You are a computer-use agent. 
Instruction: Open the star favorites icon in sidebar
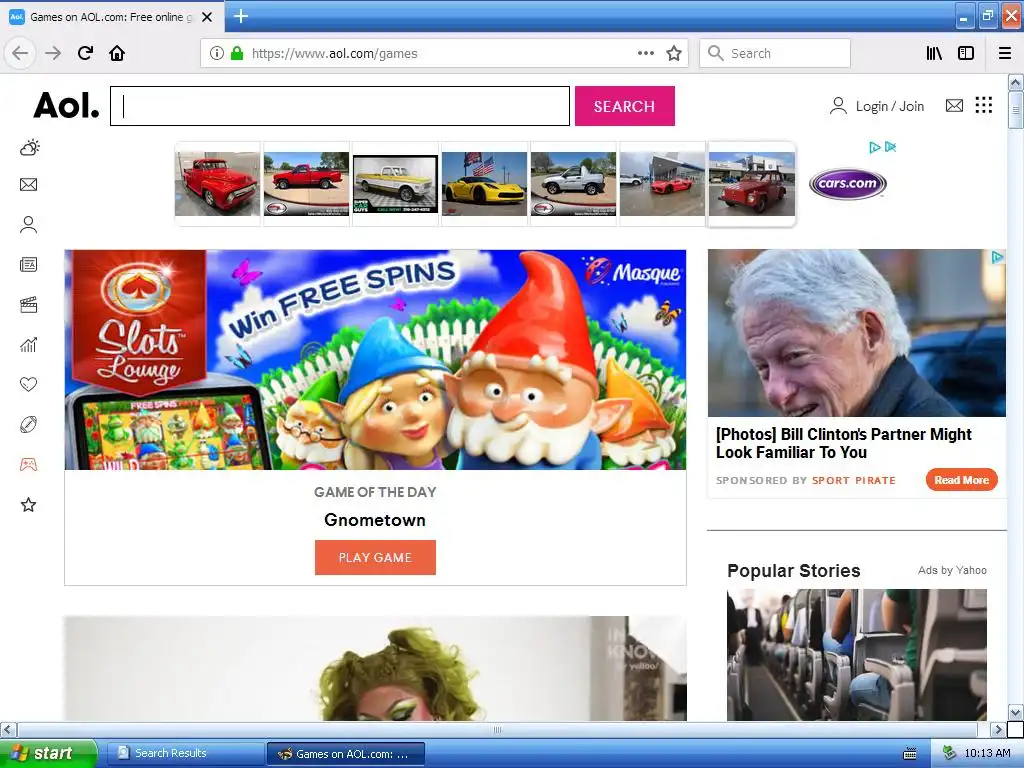28,505
